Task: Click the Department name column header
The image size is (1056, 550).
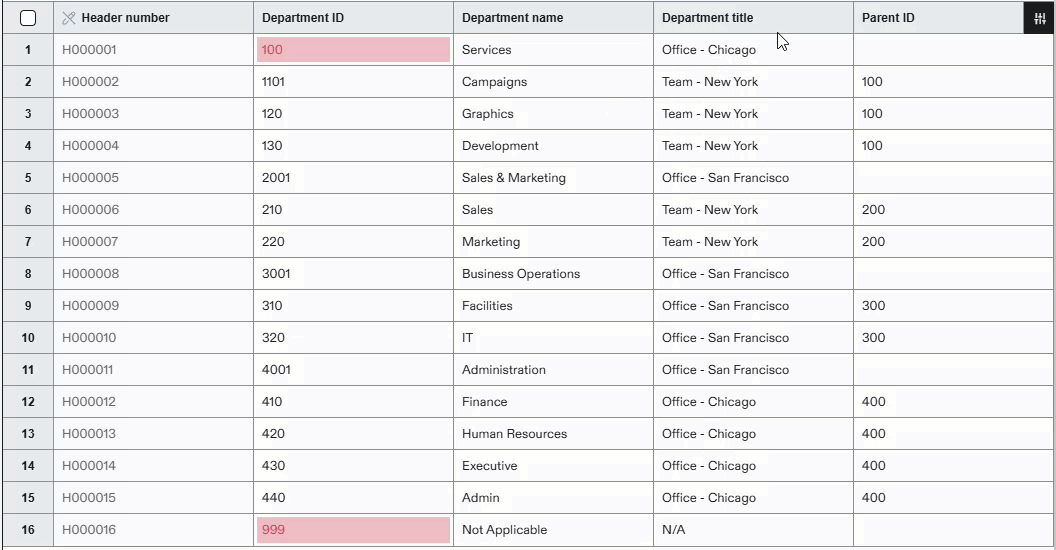Action: [x=512, y=18]
